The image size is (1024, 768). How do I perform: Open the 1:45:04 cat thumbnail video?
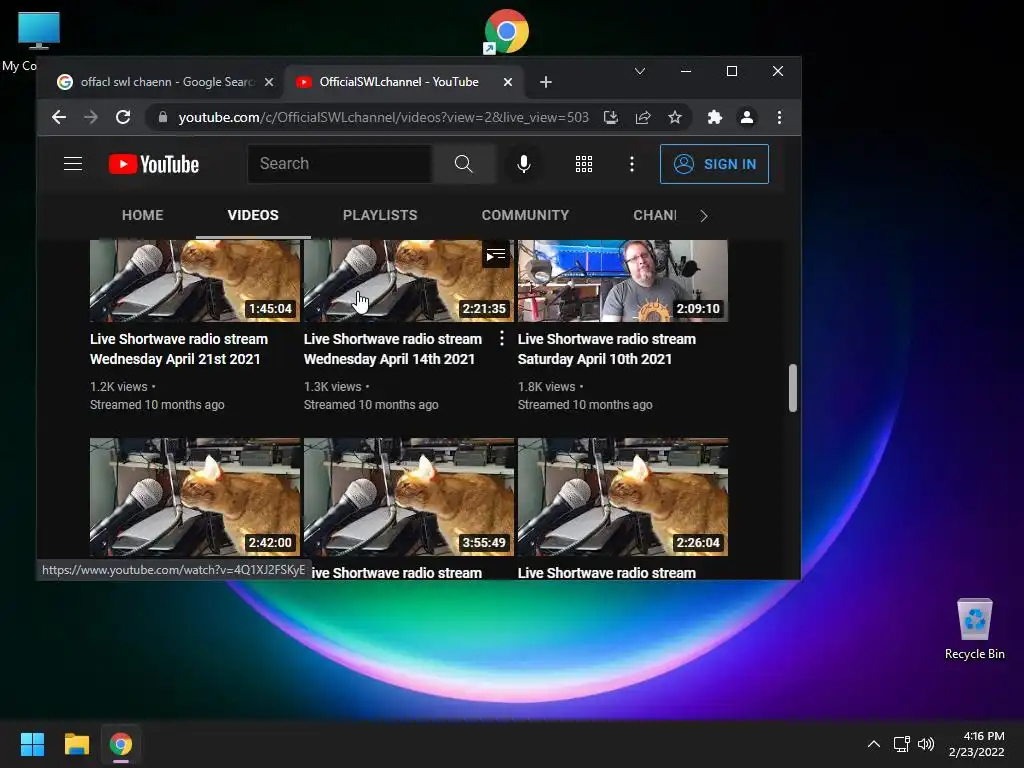coord(195,281)
